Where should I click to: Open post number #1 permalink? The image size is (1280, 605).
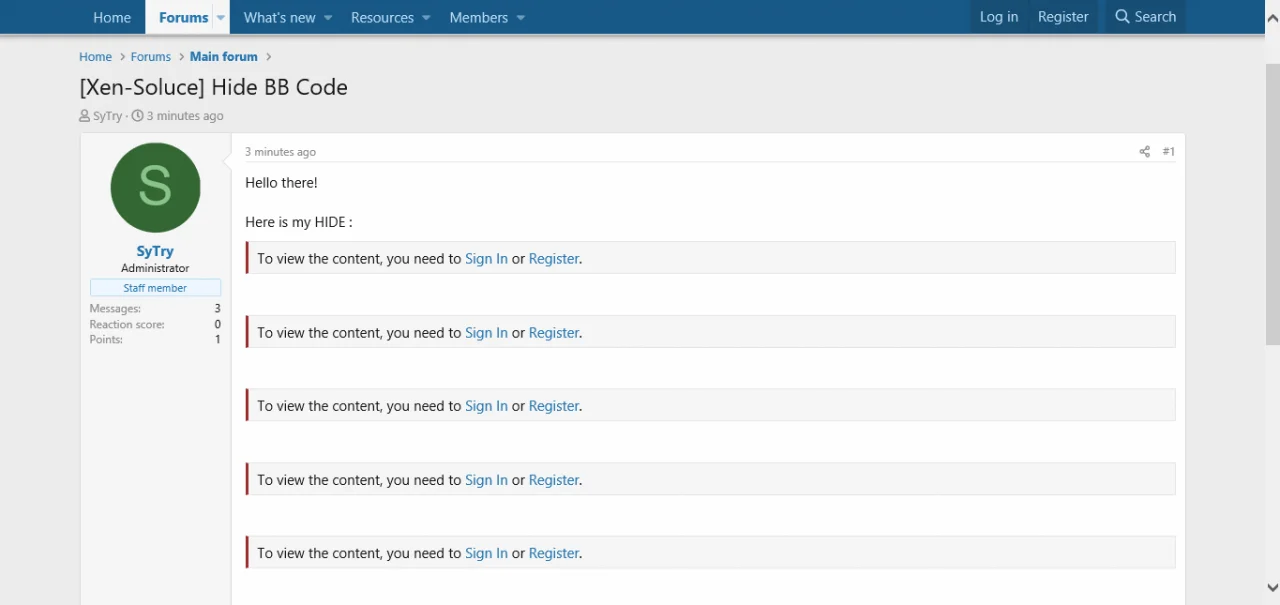(1168, 152)
